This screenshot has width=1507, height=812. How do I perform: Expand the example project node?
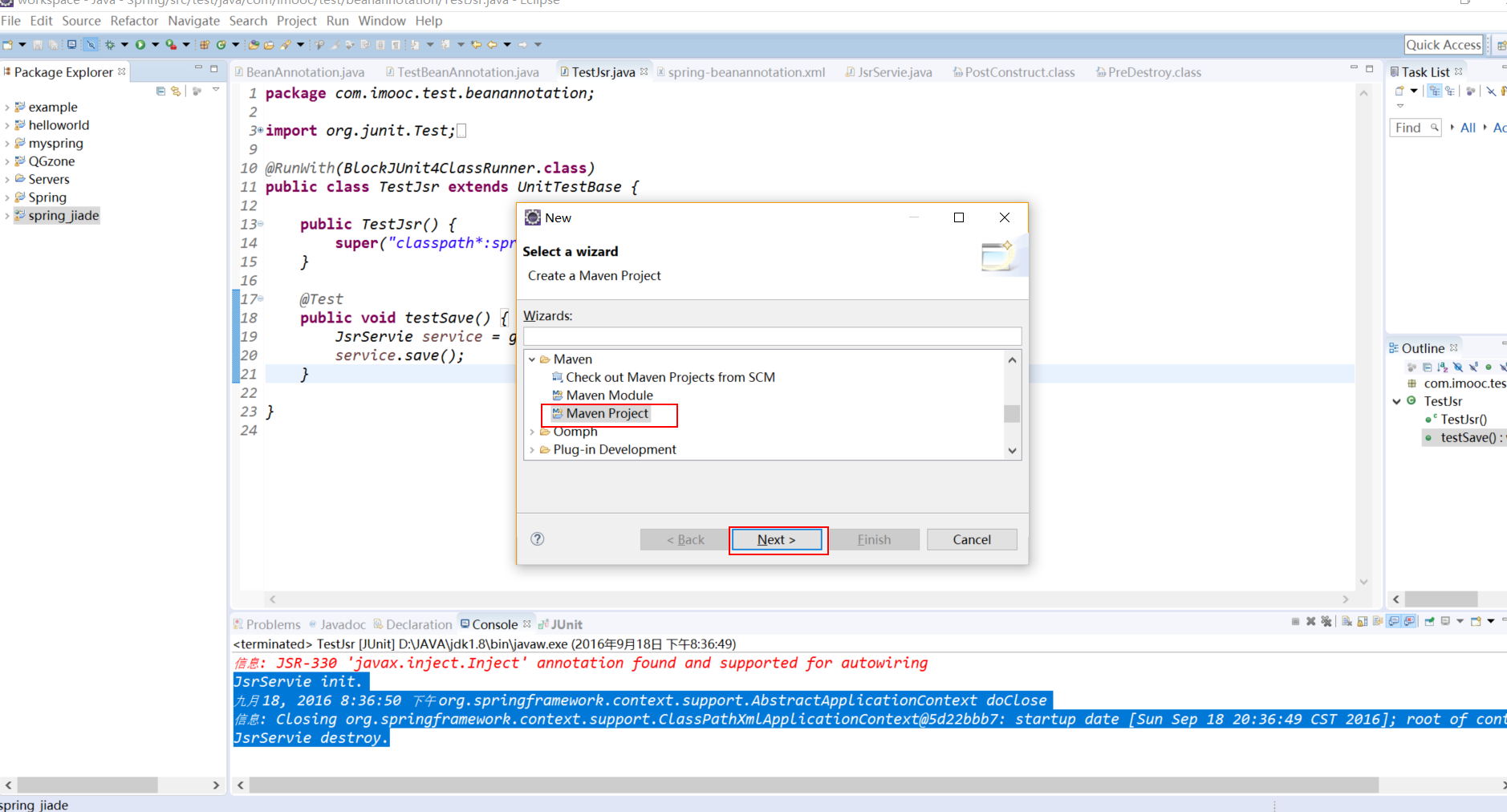tap(7, 108)
